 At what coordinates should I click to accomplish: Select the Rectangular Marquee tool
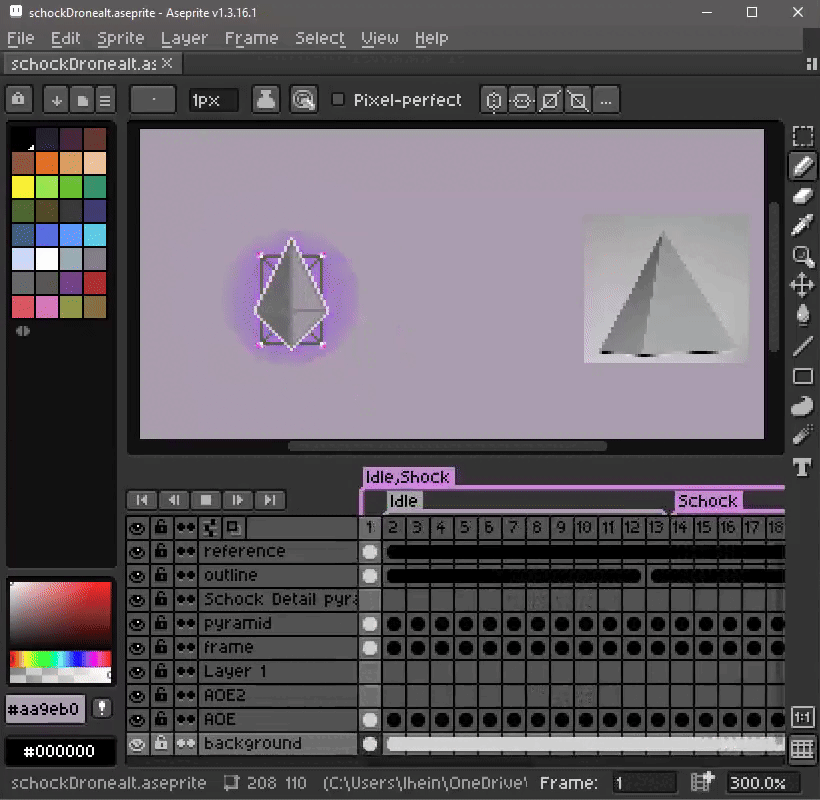tap(802, 136)
